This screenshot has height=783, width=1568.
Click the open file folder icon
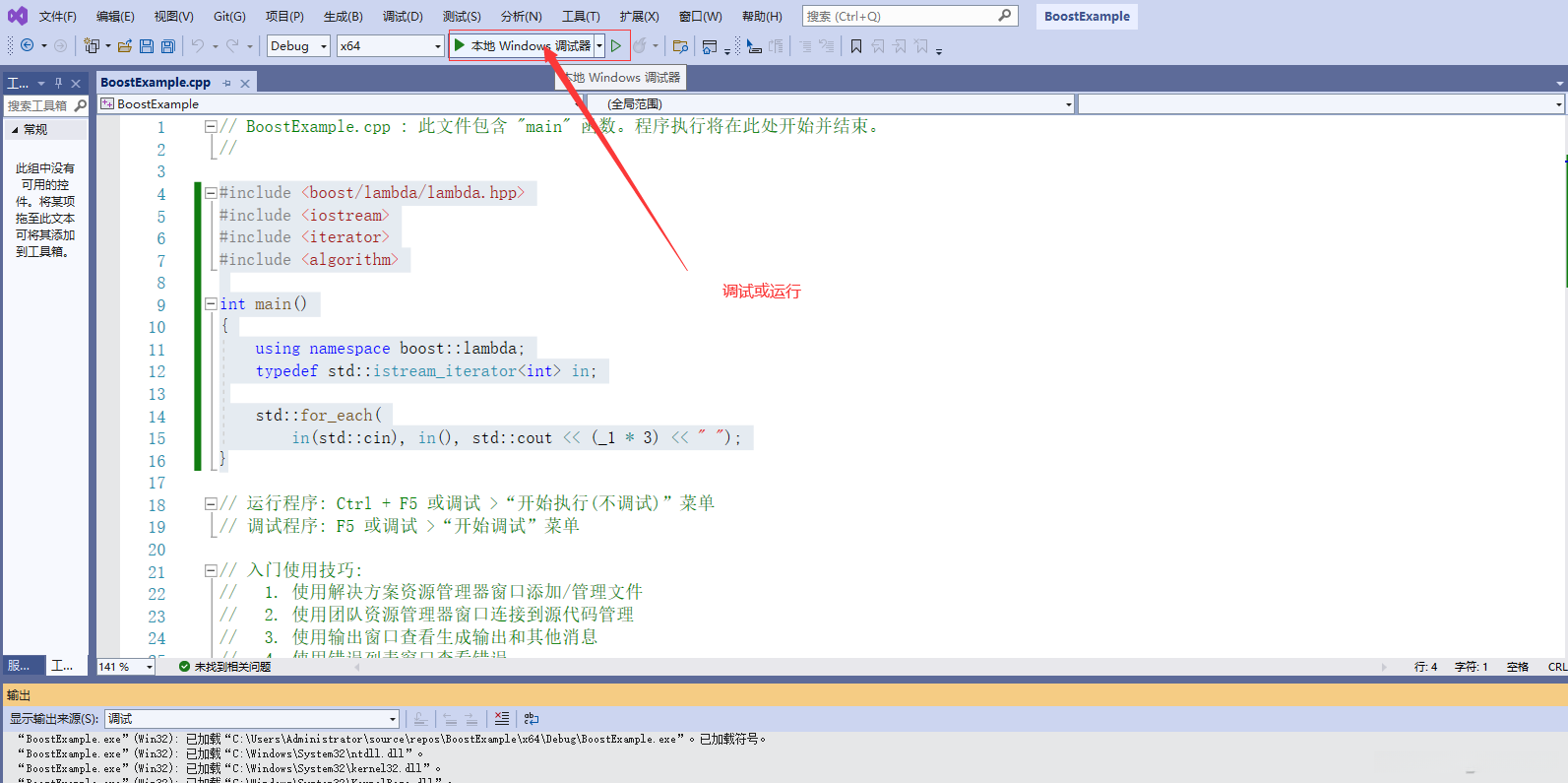tap(125, 45)
